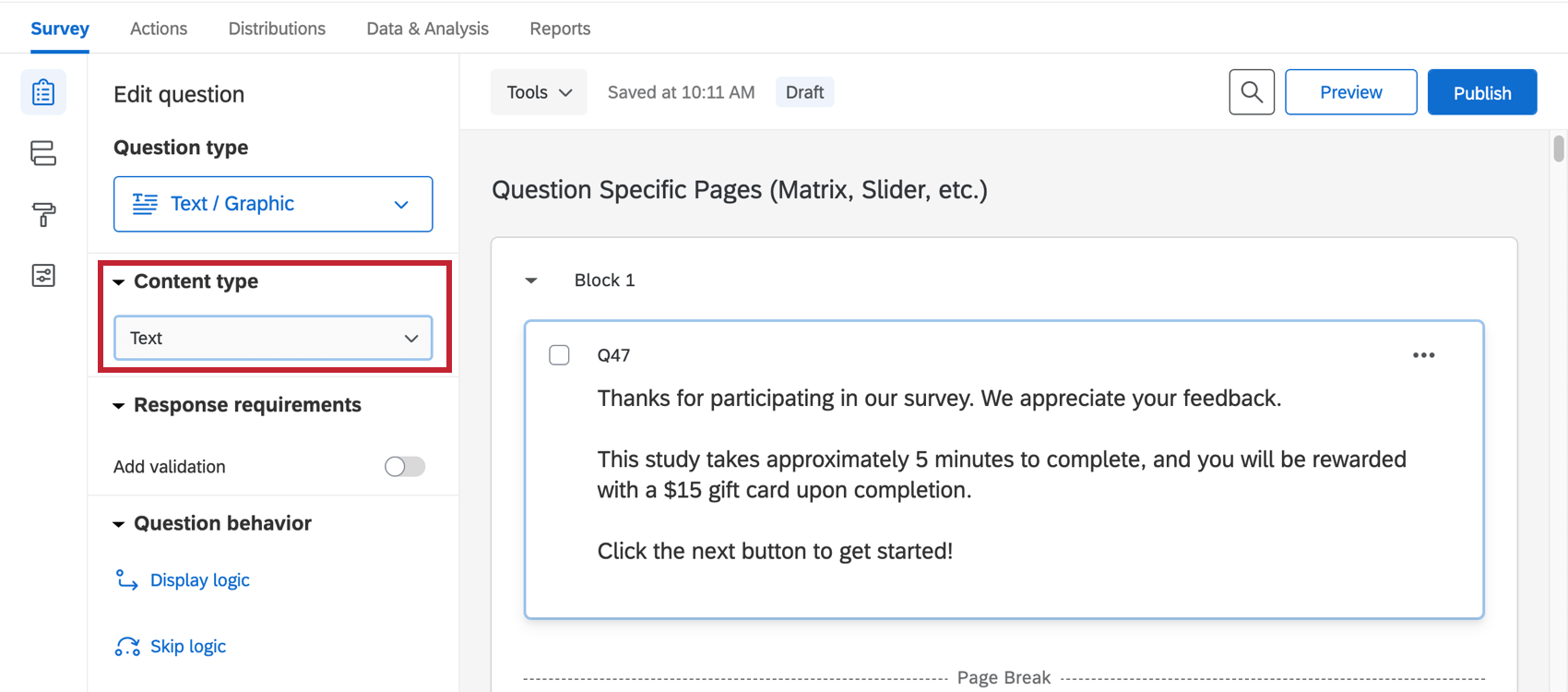Click the Display logic branching icon
The height and width of the screenshot is (692, 1568).
(126, 579)
